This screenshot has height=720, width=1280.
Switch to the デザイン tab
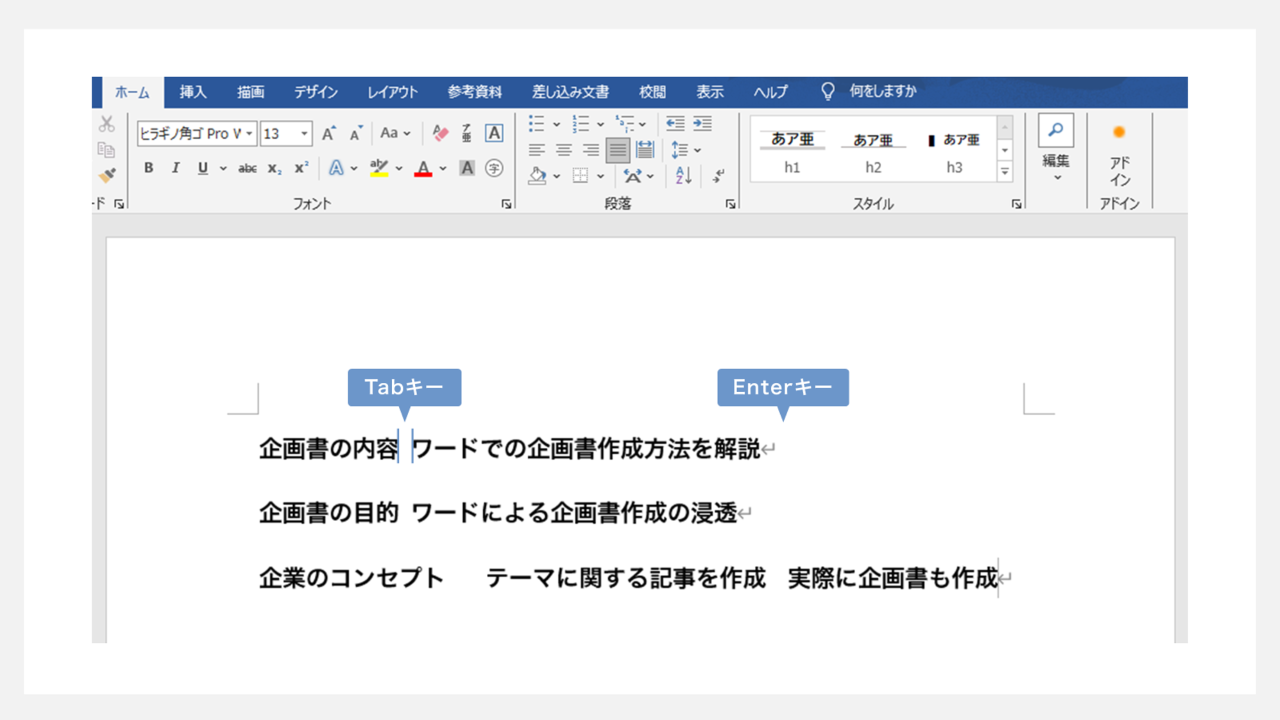[x=316, y=92]
